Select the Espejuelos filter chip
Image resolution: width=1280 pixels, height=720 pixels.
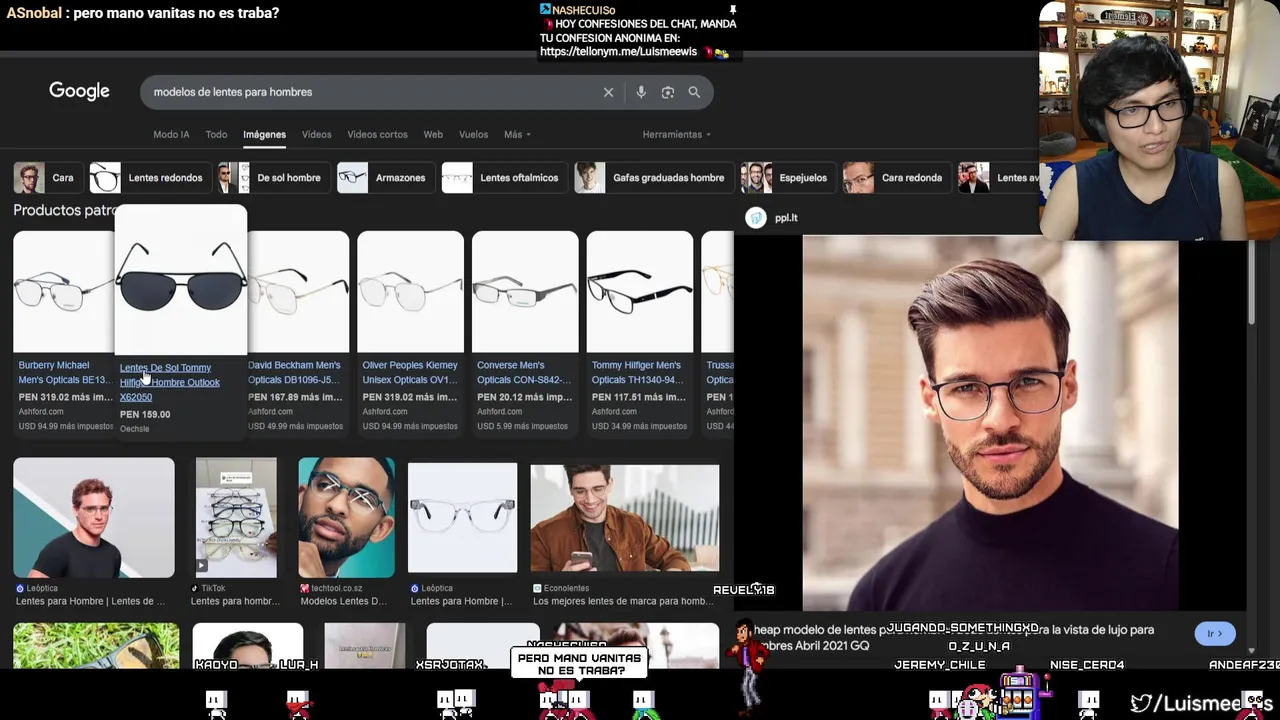(x=787, y=178)
